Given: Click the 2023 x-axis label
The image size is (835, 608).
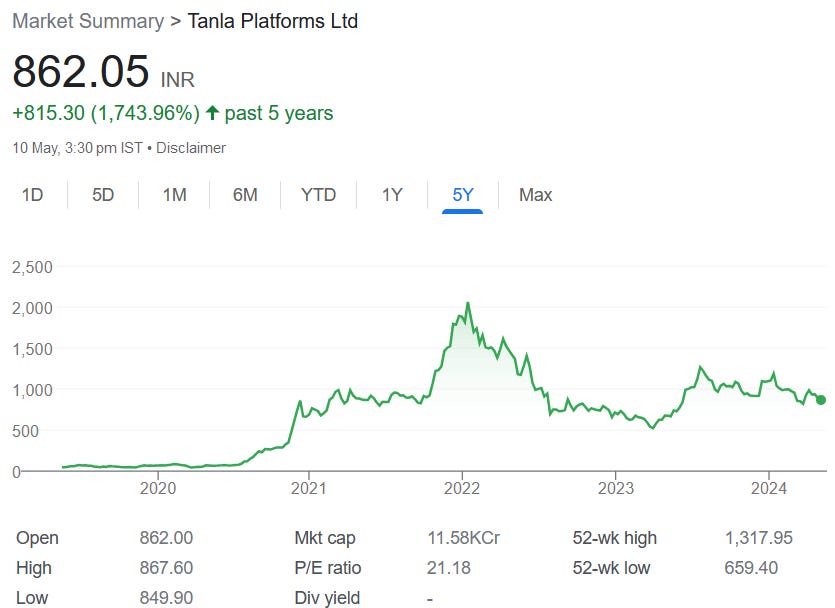Looking at the screenshot, I should [x=616, y=488].
